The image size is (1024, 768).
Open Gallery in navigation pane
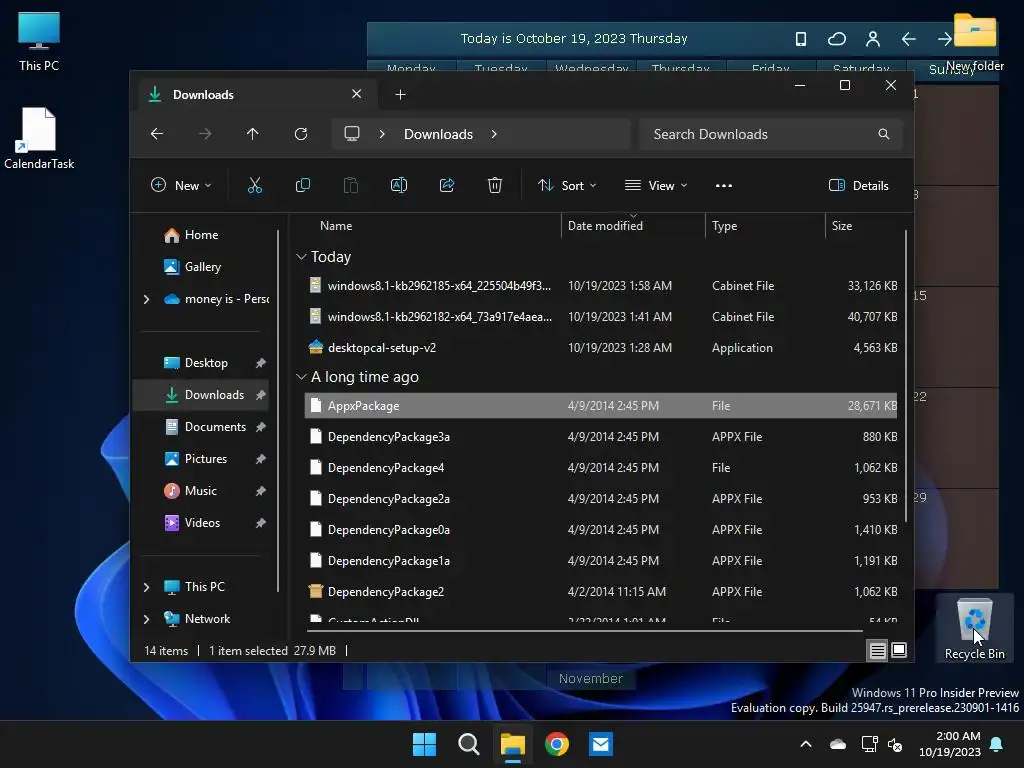pos(202,267)
